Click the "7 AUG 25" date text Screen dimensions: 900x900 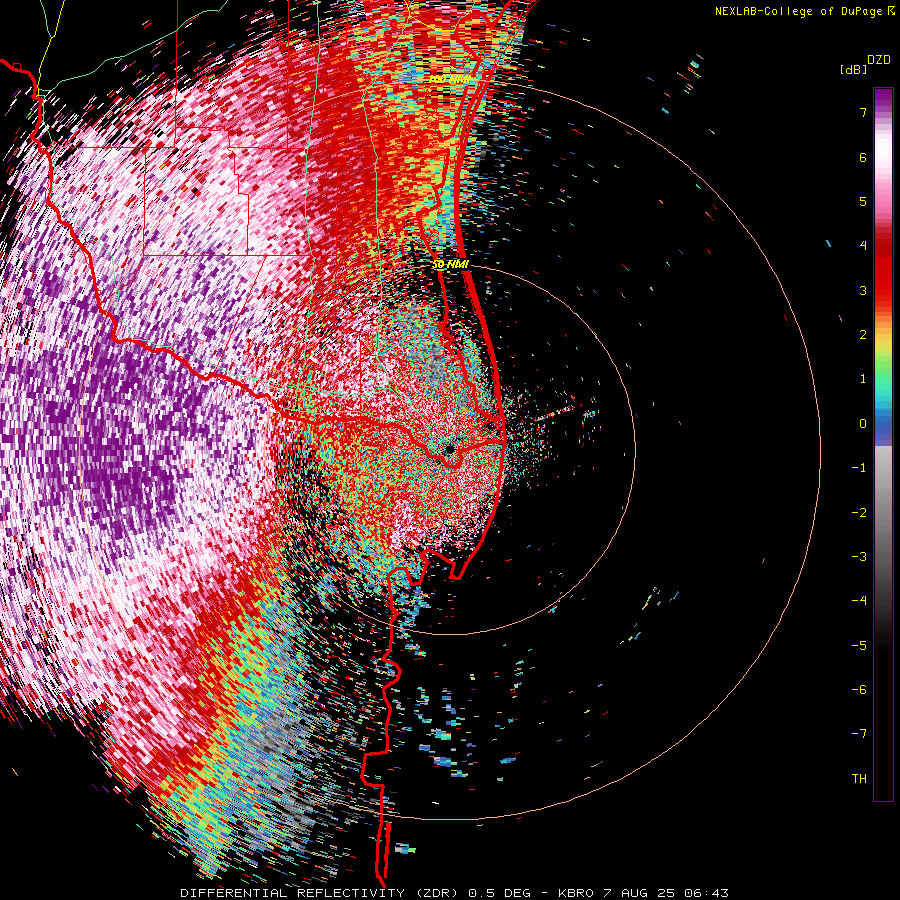click(640, 893)
